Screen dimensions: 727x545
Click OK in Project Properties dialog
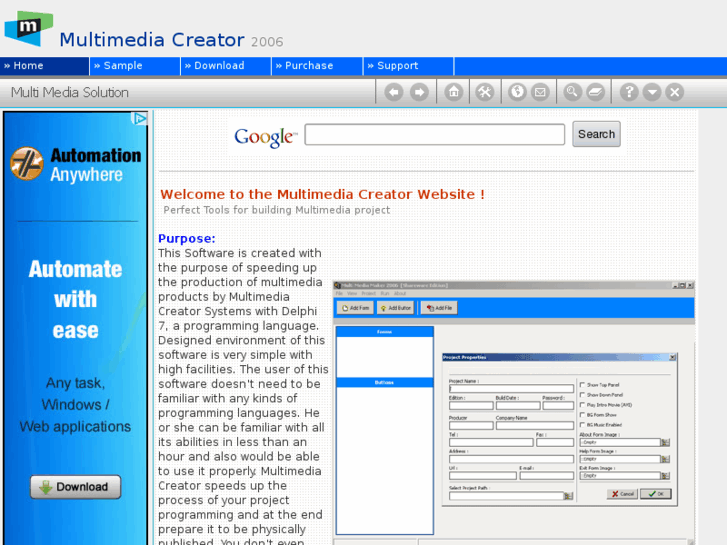[656, 494]
